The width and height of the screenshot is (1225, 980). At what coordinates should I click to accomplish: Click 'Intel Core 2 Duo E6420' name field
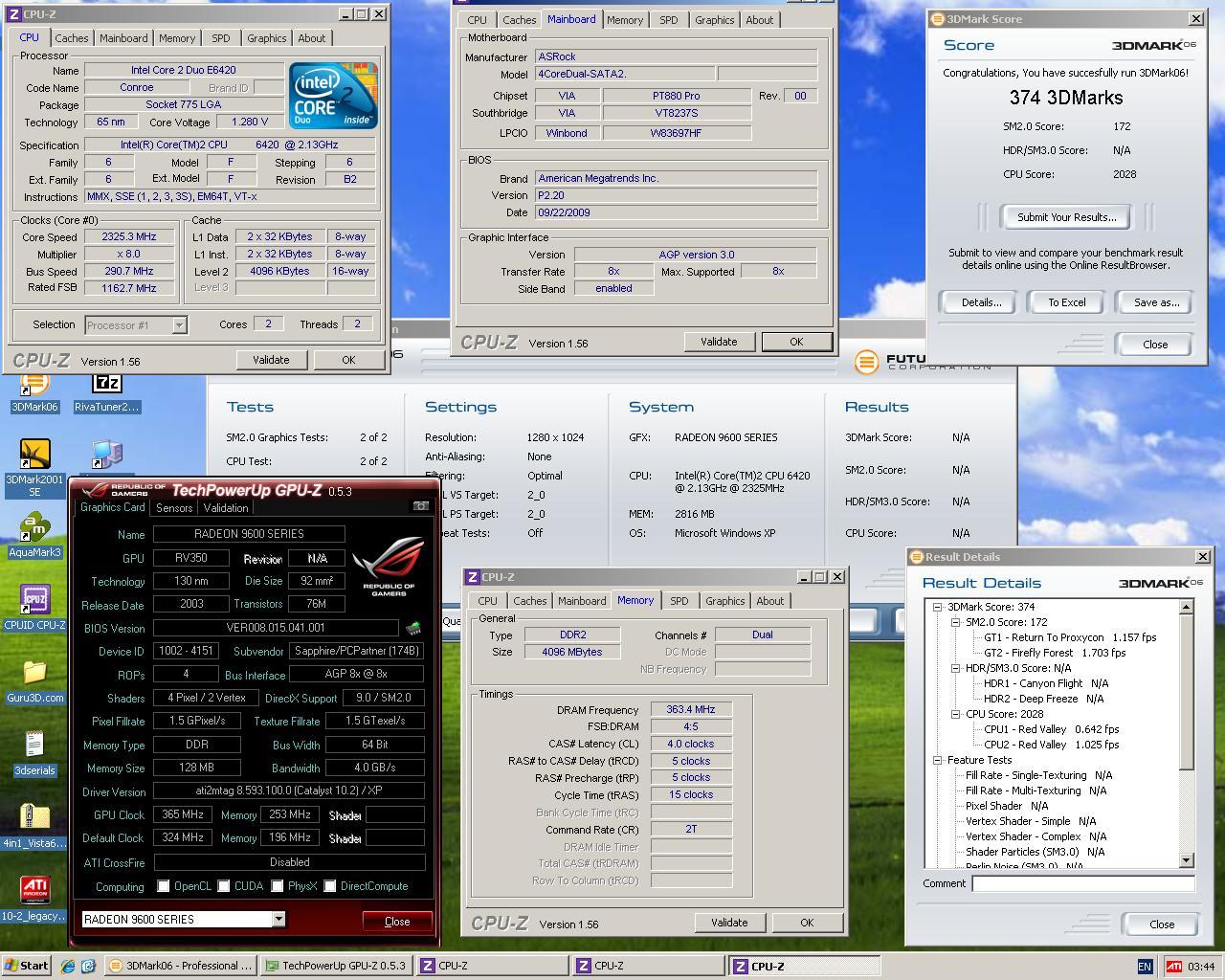184,70
